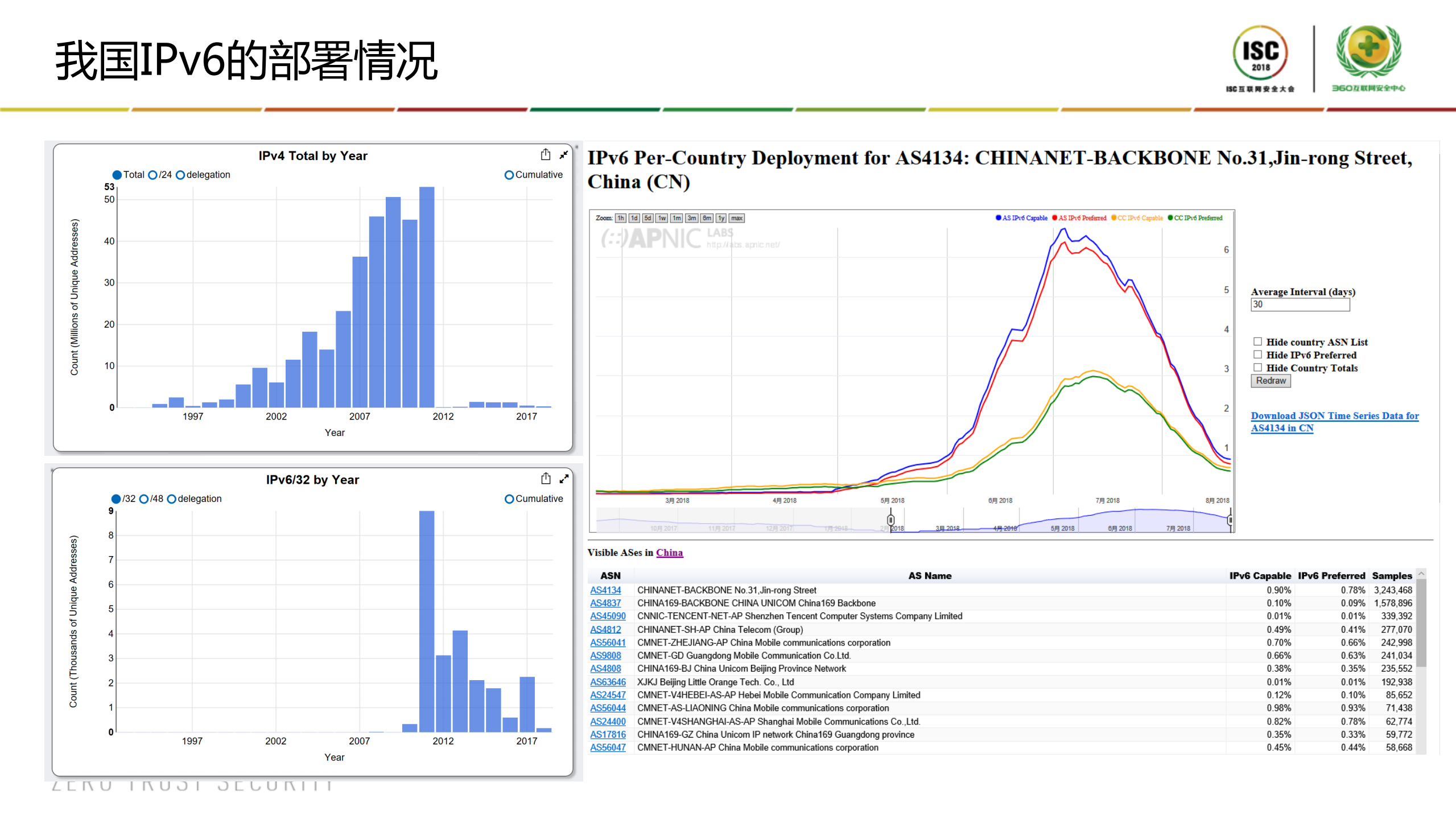Click the share icon on IPv6/32 chart
1456x819 pixels.
[x=546, y=478]
